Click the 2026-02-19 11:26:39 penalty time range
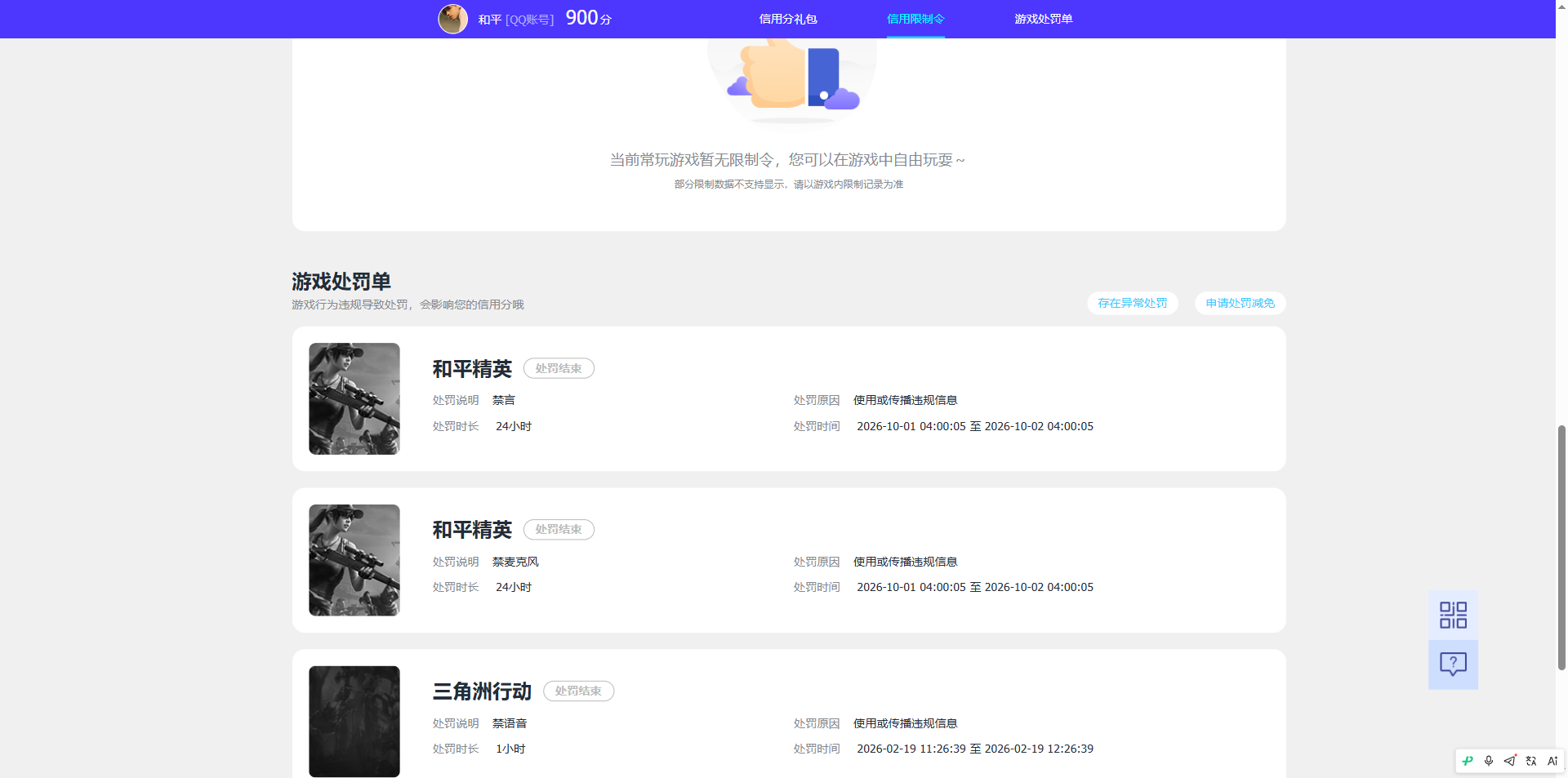Image resolution: width=1568 pixels, height=778 pixels. (x=975, y=749)
